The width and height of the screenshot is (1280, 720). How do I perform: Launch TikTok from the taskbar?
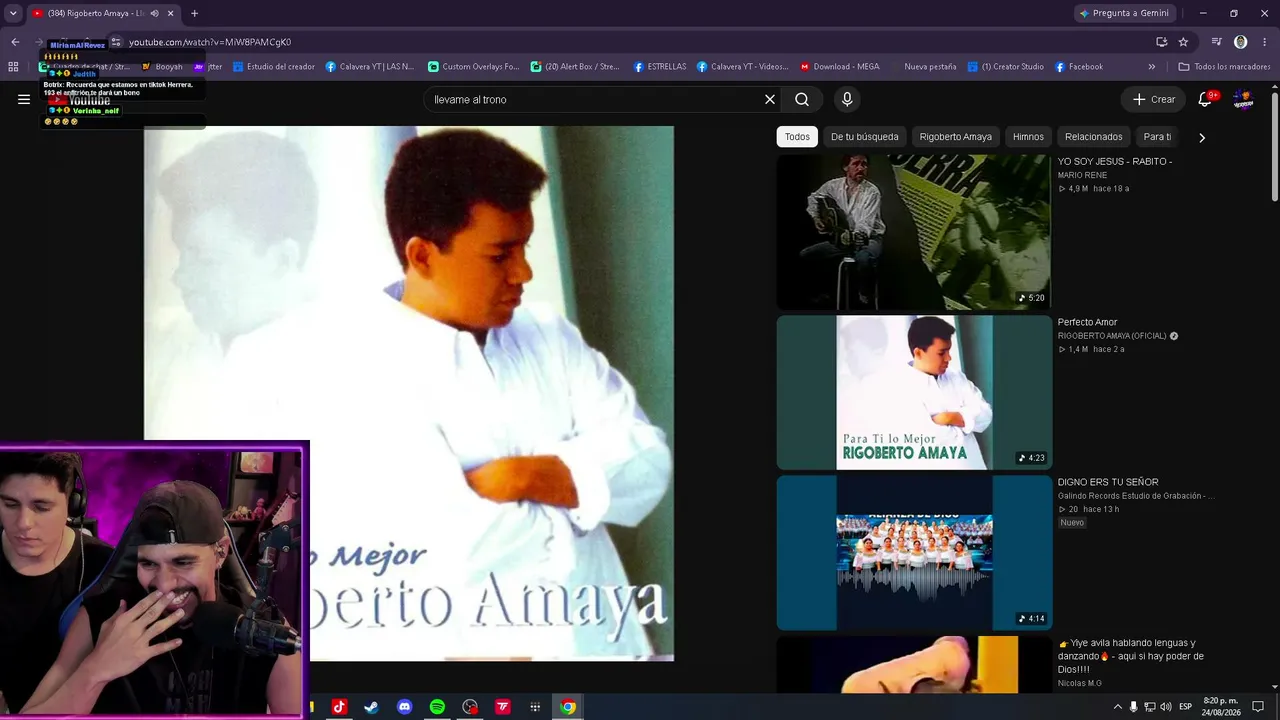[x=339, y=707]
